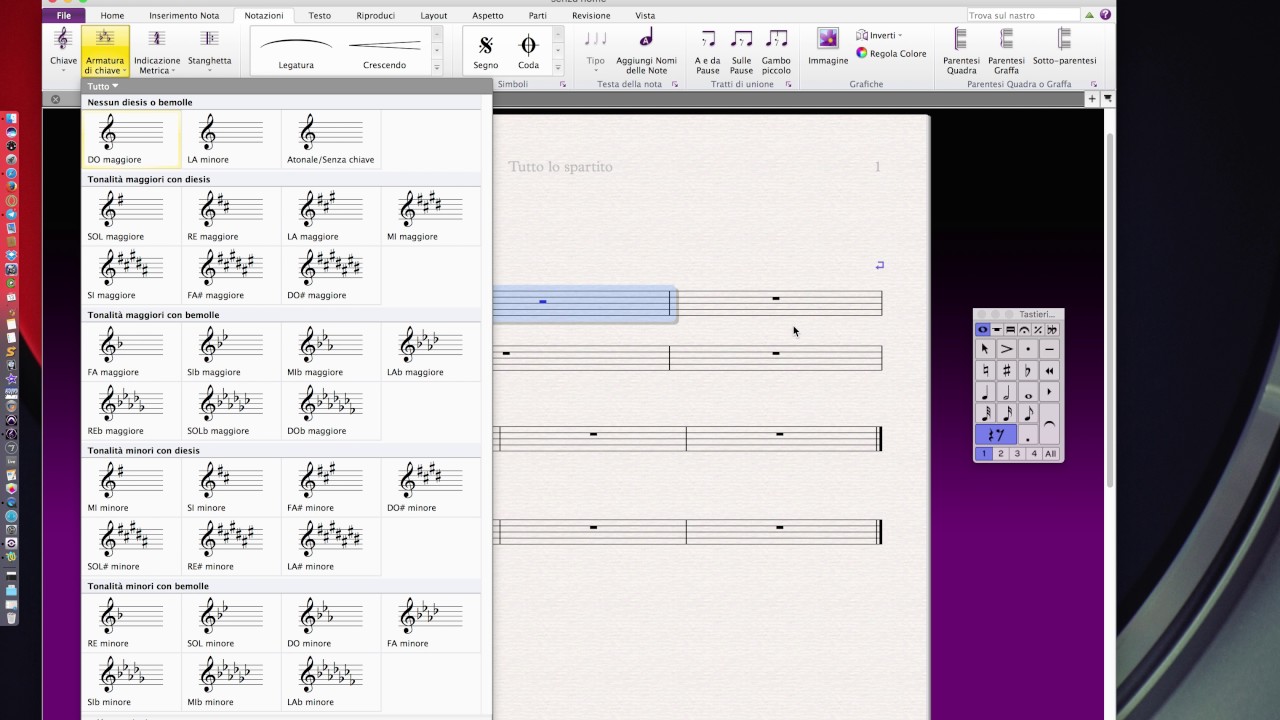Select All voices in keypad
The image size is (1280, 720).
click(x=1051, y=454)
